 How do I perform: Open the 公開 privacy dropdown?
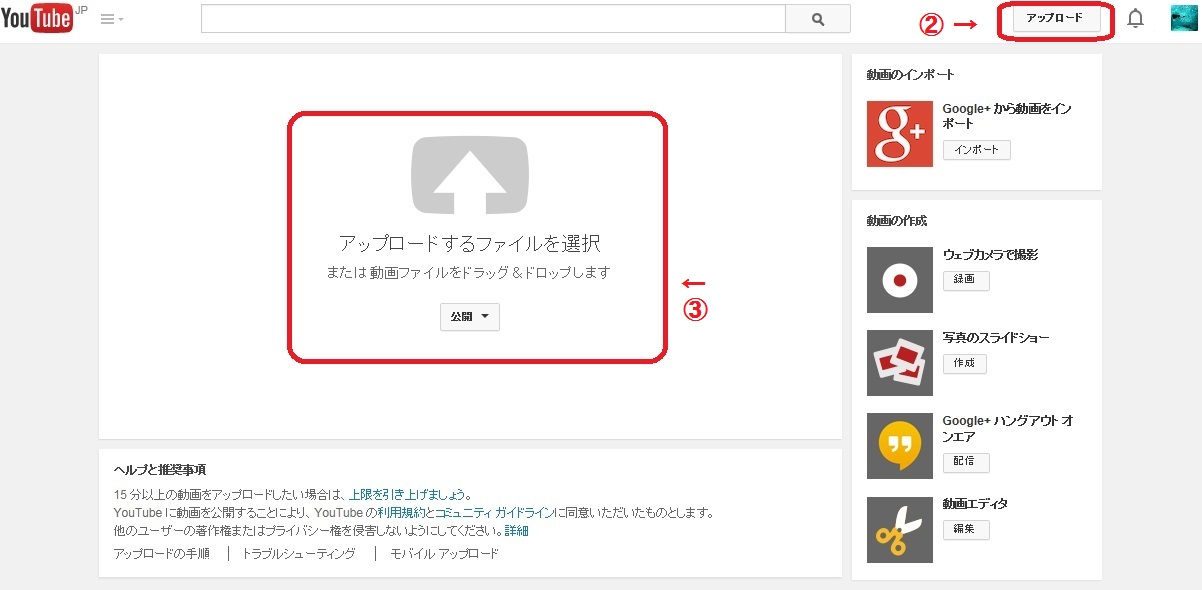click(469, 317)
